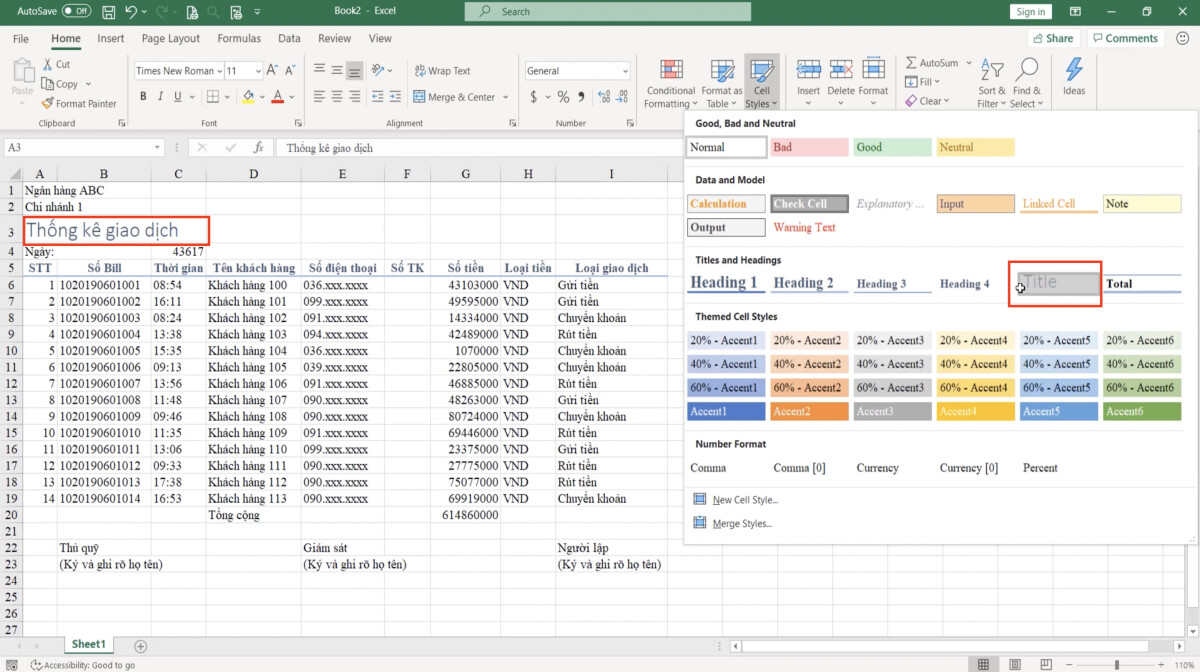Image resolution: width=1200 pixels, height=672 pixels.
Task: Click the formula bar text field
Action: (x=480, y=148)
